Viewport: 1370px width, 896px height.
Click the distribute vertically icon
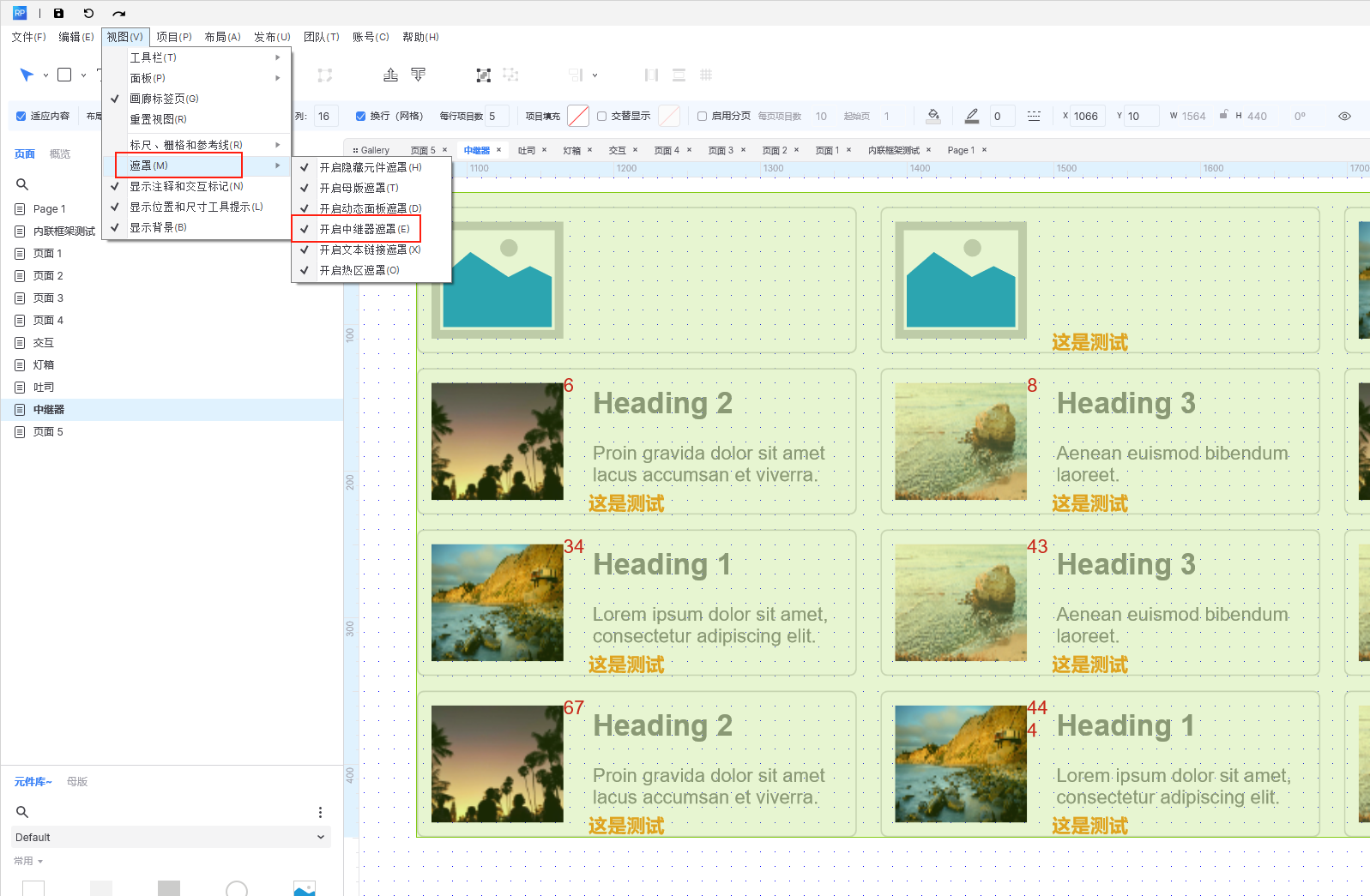[679, 75]
